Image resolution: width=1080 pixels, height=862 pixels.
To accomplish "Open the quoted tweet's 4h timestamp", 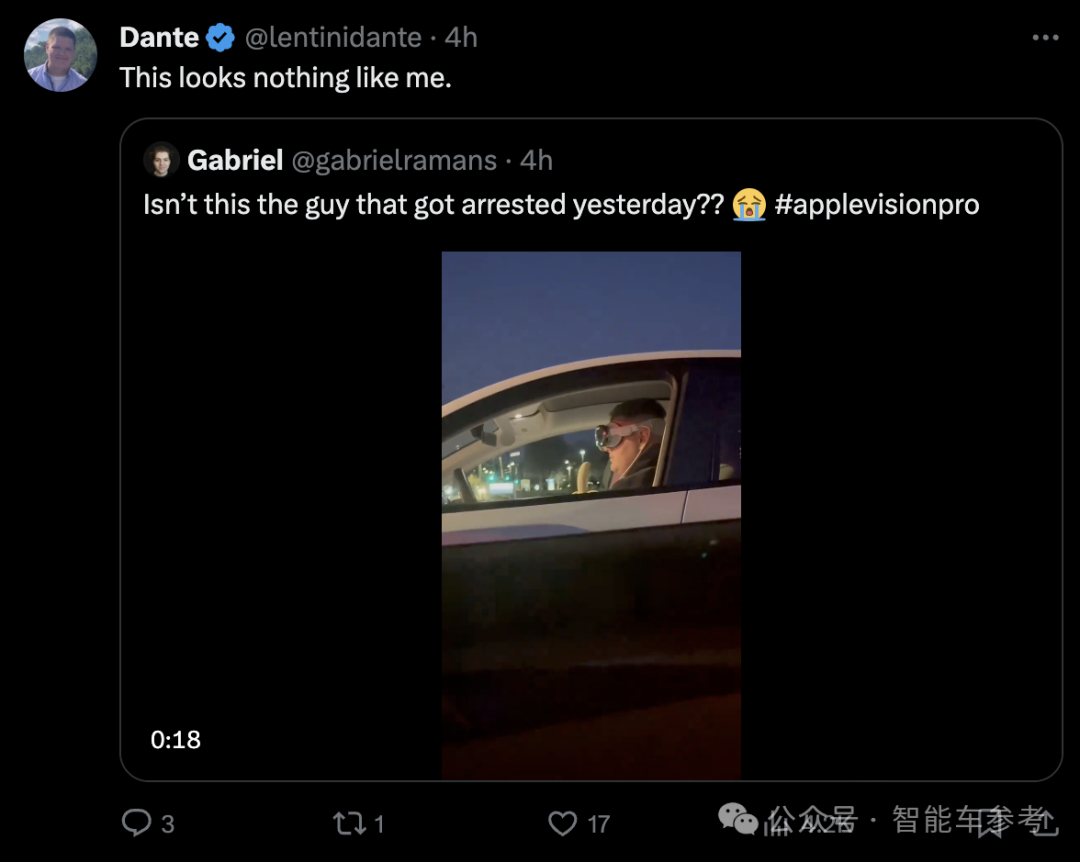I will [537, 160].
